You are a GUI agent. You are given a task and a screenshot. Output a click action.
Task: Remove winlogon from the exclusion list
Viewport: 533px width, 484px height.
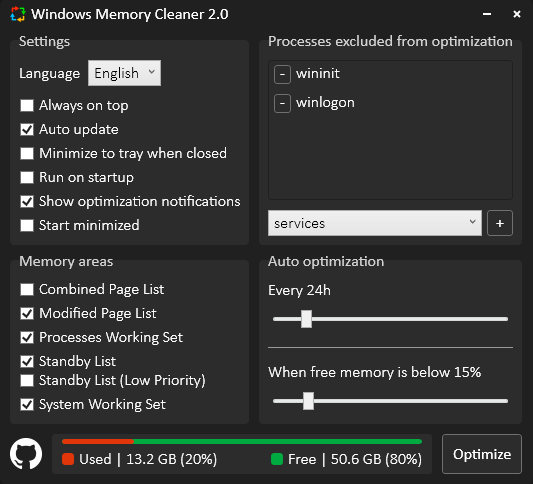tap(282, 103)
